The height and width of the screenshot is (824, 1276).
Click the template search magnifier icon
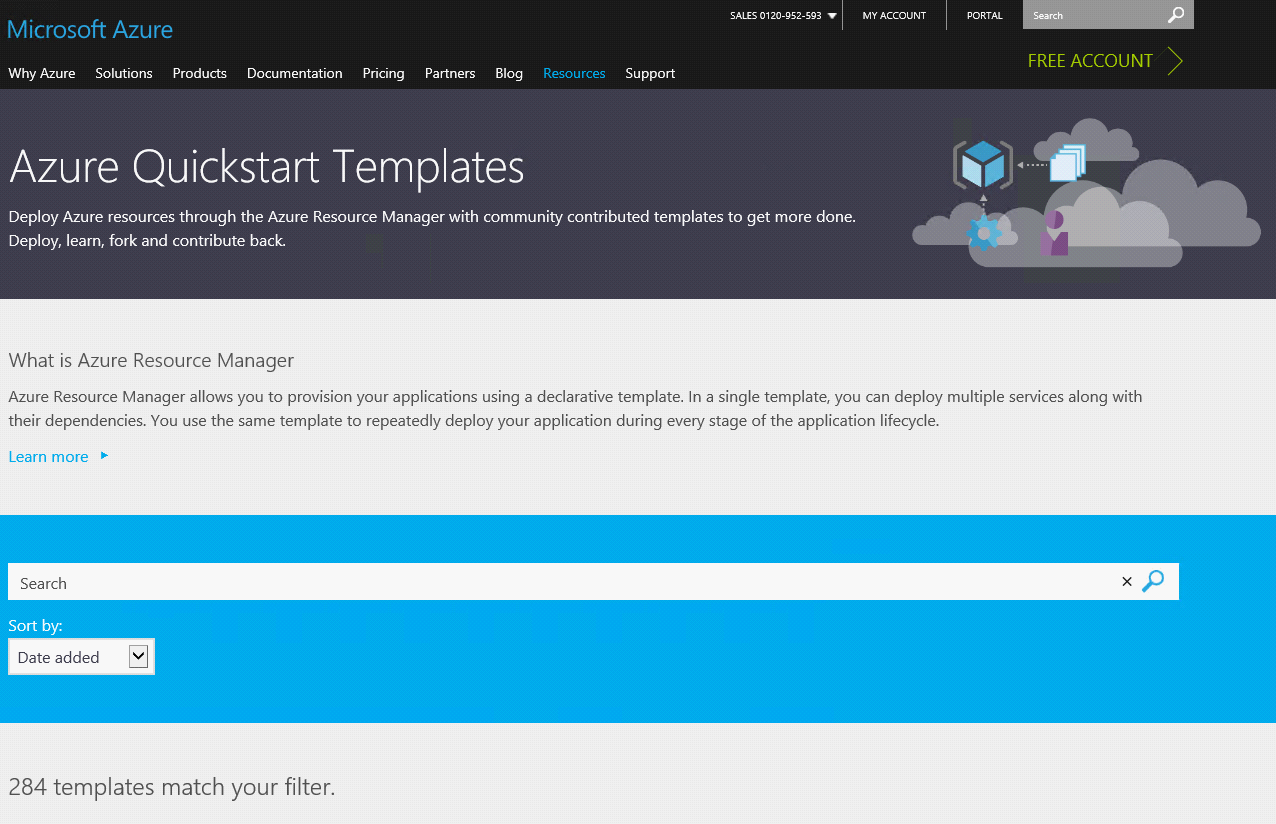tap(1153, 582)
